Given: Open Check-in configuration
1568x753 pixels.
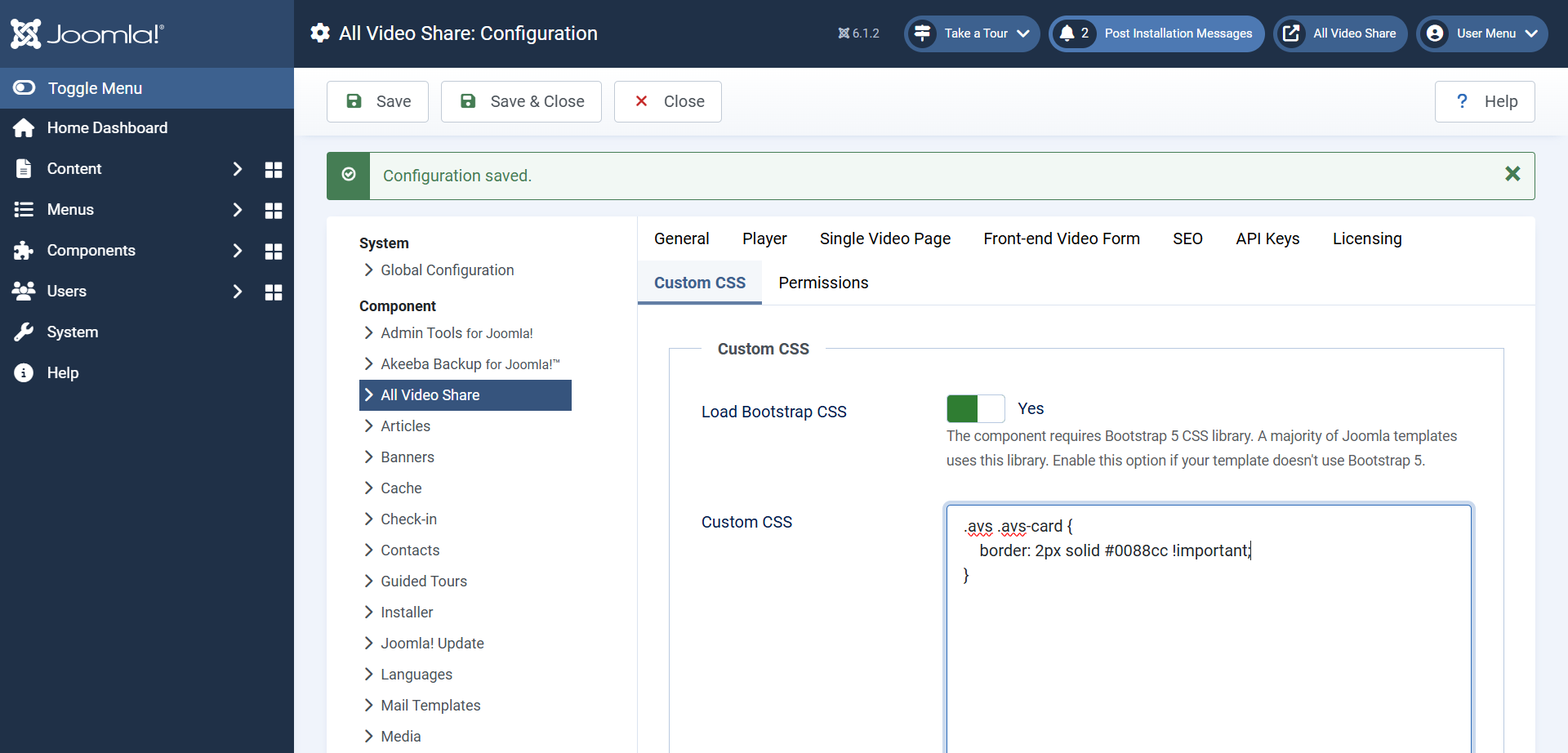Looking at the screenshot, I should point(408,519).
